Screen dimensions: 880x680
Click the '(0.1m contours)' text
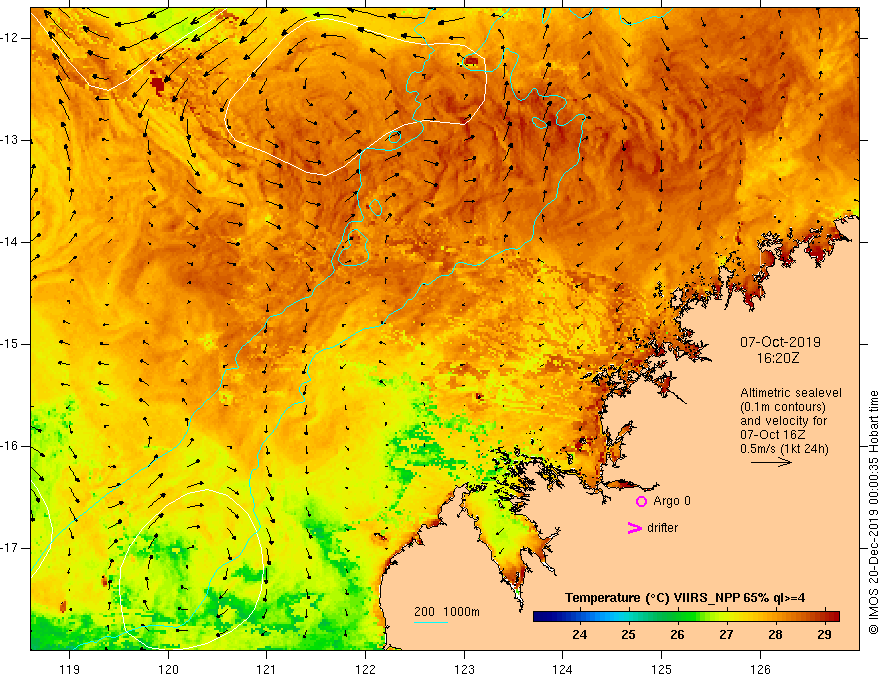[x=783, y=407]
